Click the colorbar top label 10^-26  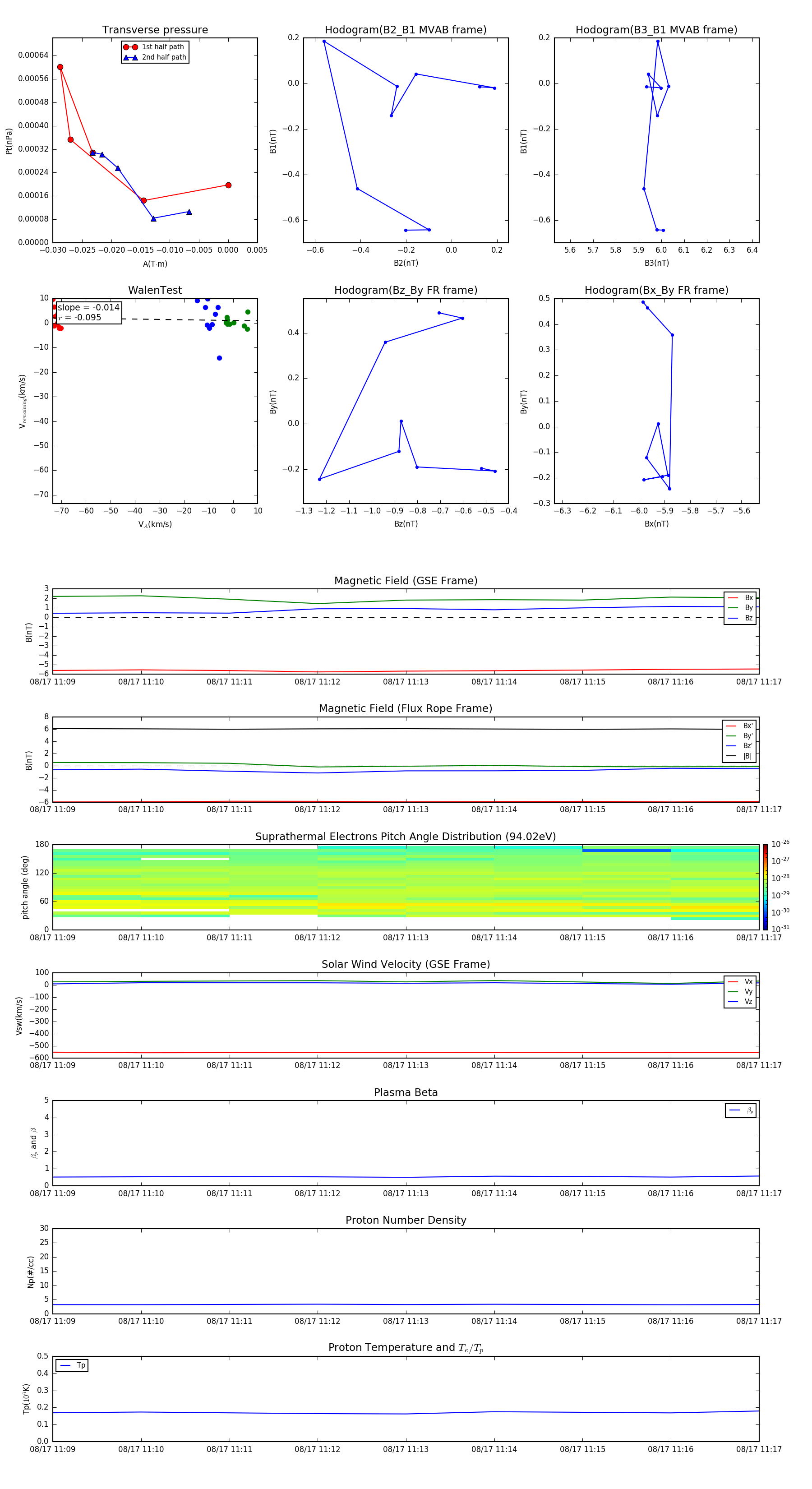(780, 844)
